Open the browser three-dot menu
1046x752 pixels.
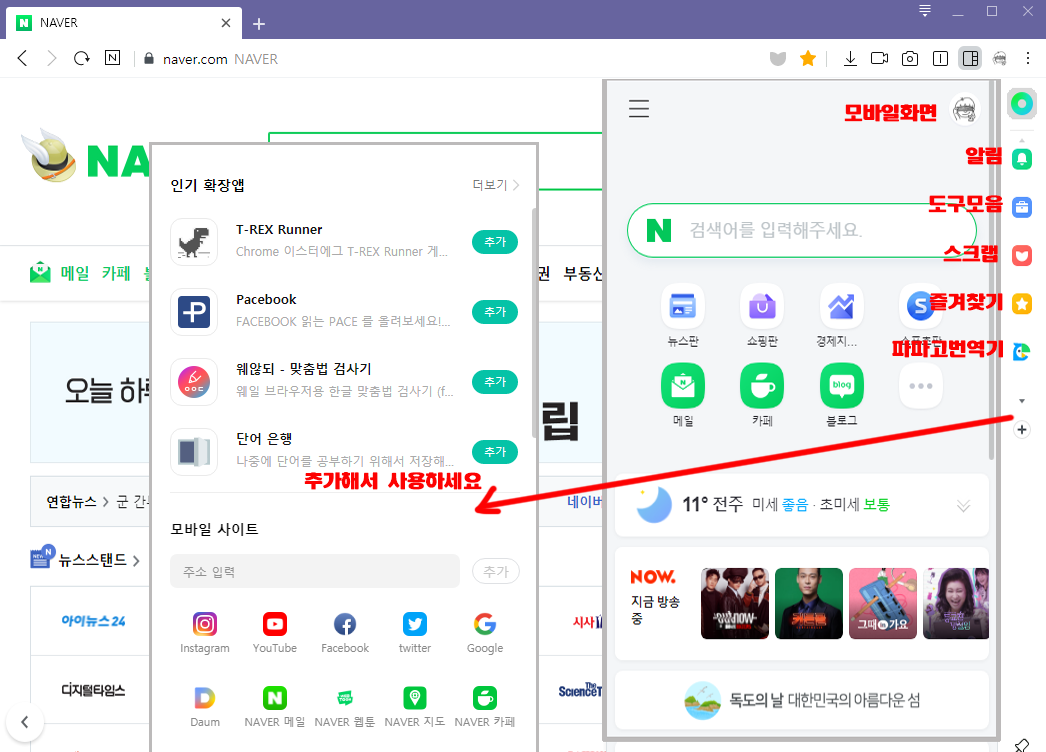click(x=1028, y=59)
